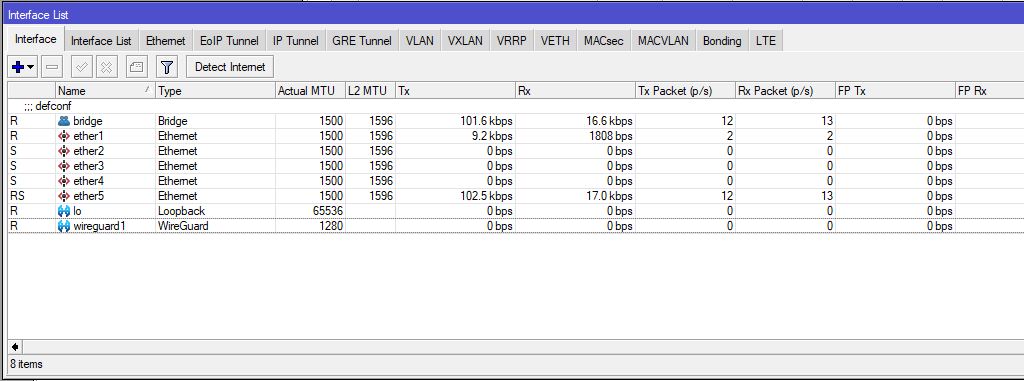
Task: Select the ether5 row name
Action: point(88,196)
